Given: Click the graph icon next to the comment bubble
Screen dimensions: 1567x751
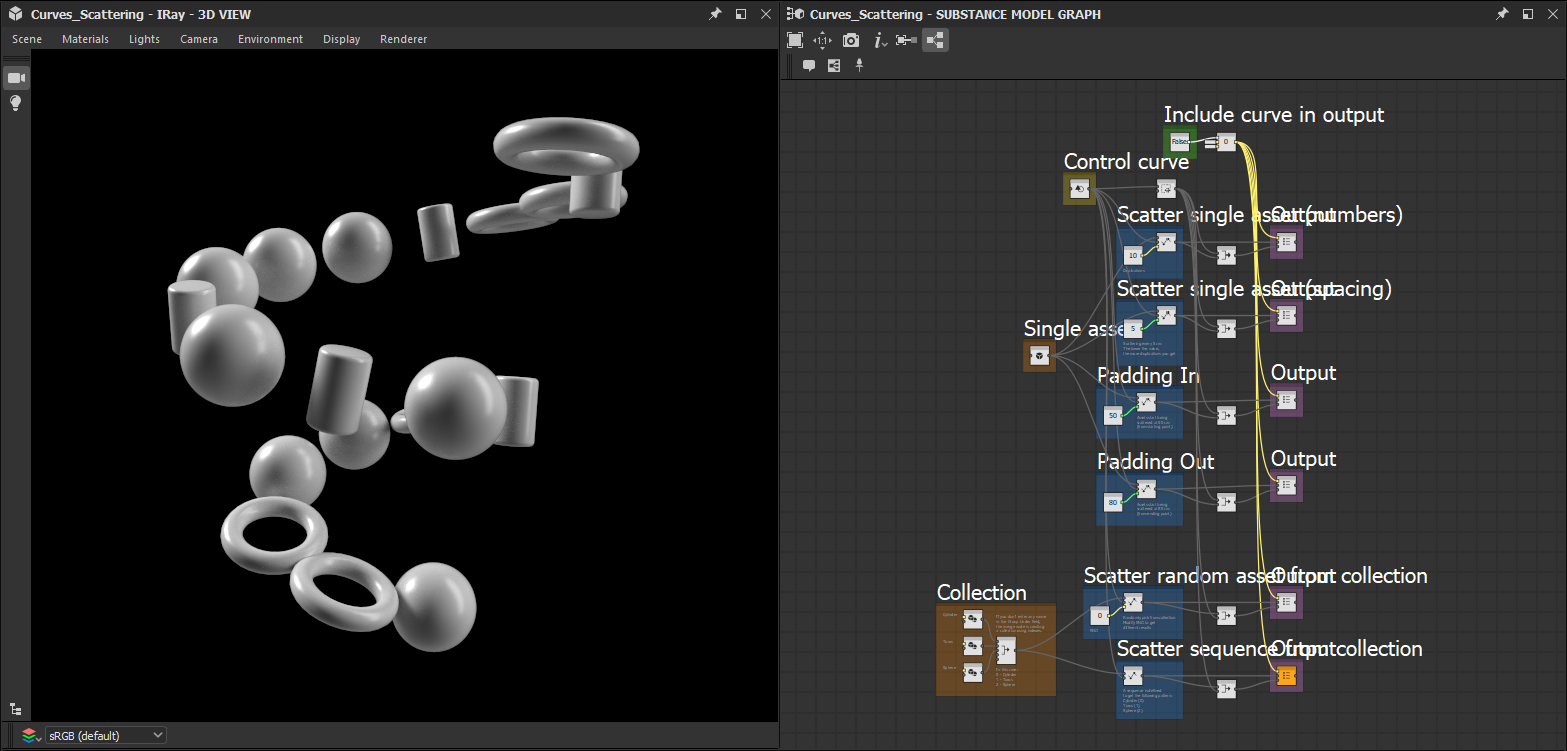Looking at the screenshot, I should (x=834, y=65).
